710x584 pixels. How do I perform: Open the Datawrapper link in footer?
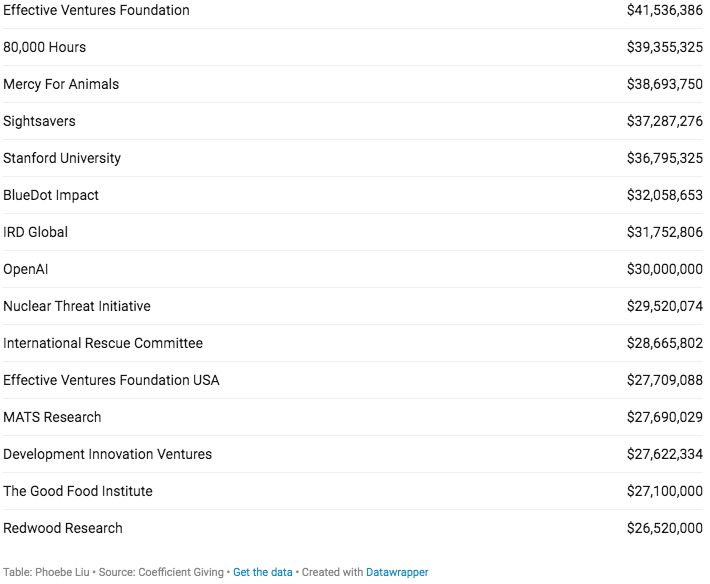pyautogui.click(x=397, y=572)
